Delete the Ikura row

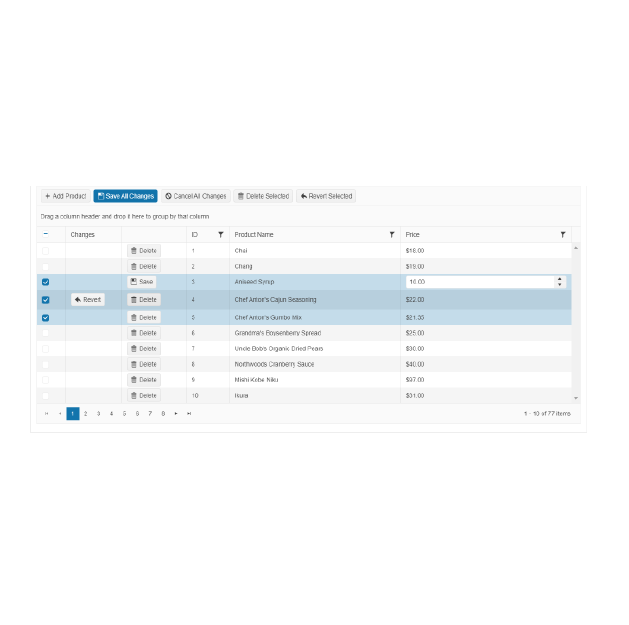[x=144, y=396]
